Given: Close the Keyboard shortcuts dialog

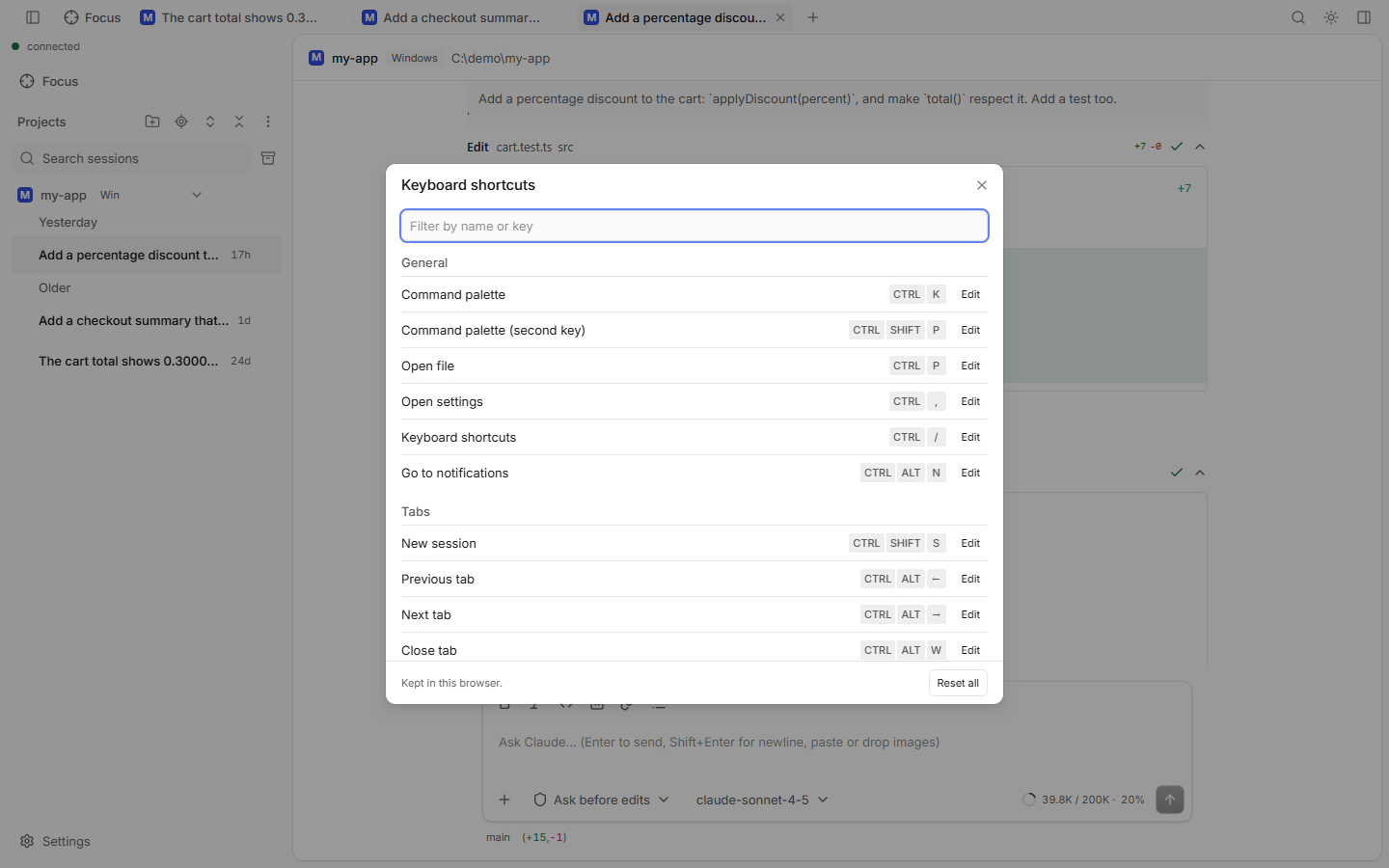Looking at the screenshot, I should coord(982,185).
